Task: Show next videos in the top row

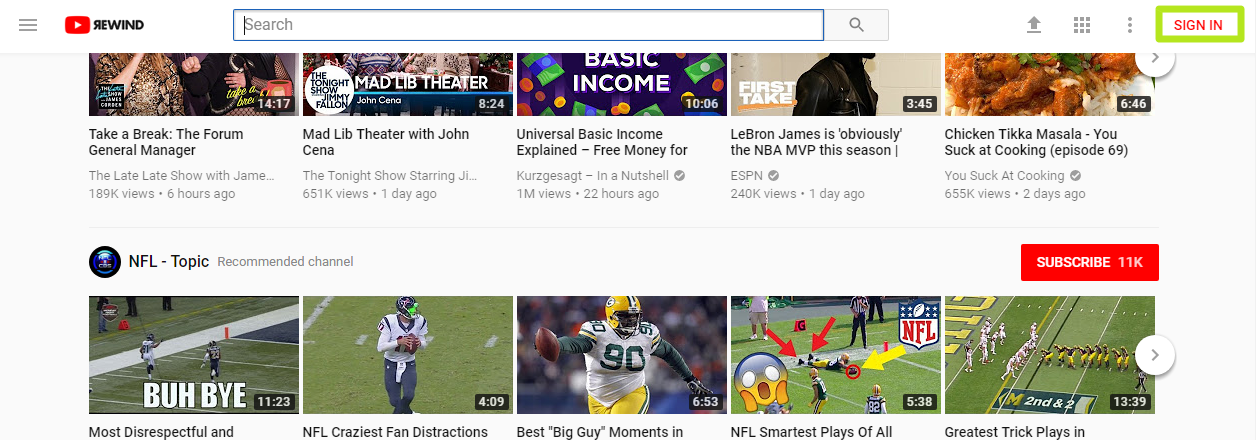Action: point(1155,57)
